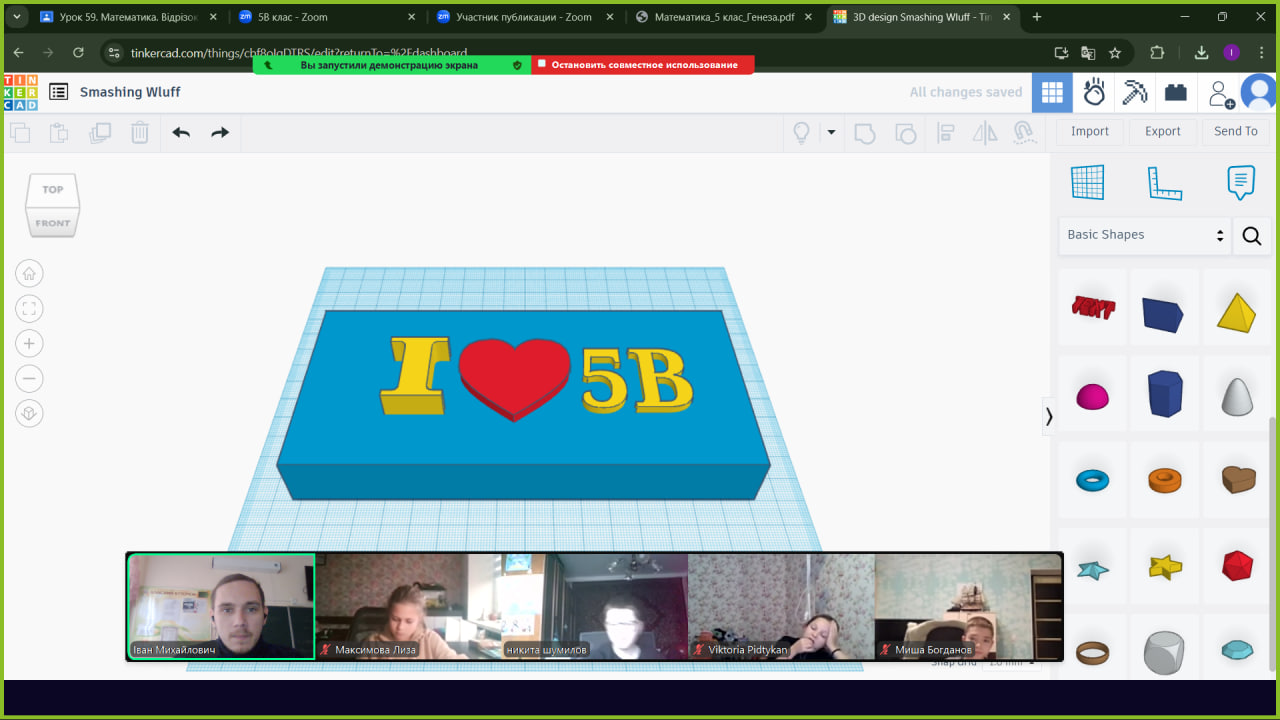Zoom in with the plus icon
Screen dimensions: 1280x720
click(x=29, y=343)
